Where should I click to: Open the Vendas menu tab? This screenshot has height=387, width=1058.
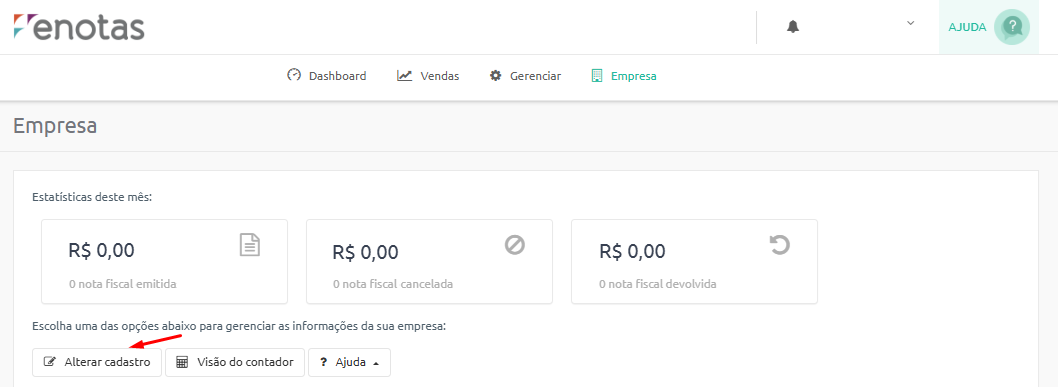coord(428,76)
